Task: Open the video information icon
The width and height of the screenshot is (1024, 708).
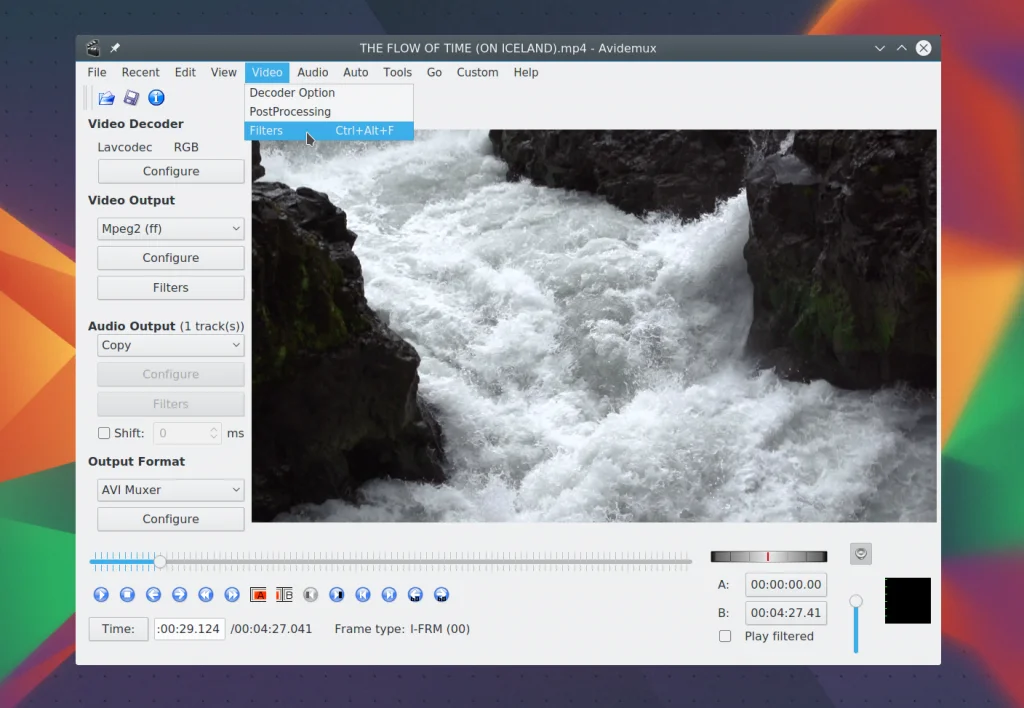Action: (x=156, y=98)
